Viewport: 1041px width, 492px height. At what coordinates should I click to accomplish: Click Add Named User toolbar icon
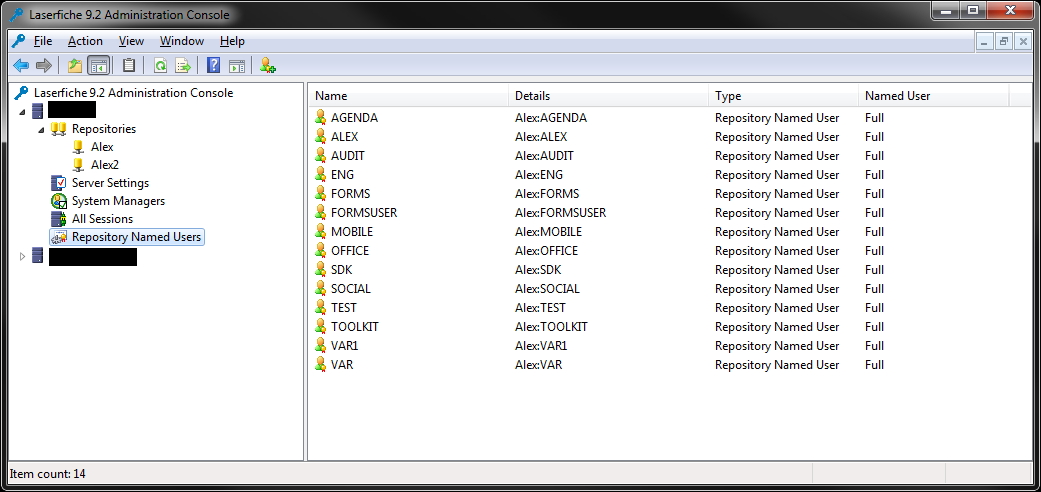tap(268, 65)
